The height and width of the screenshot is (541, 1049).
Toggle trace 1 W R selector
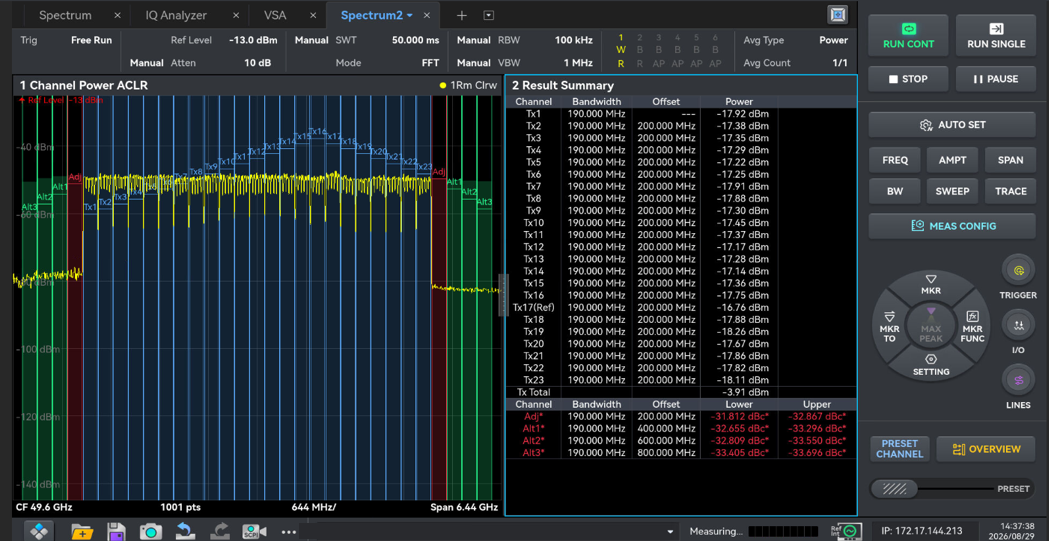point(621,50)
